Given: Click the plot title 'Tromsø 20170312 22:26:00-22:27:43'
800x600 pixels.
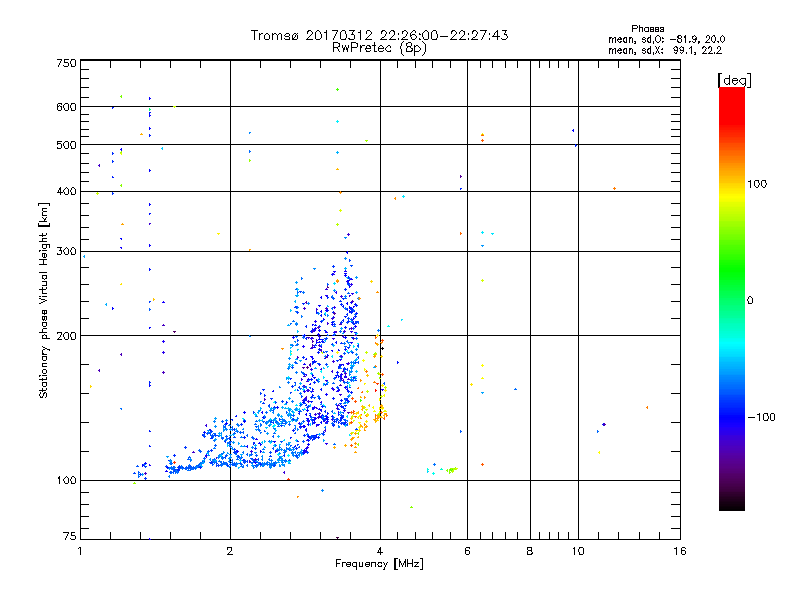Looking at the screenshot, I should pos(379,35).
